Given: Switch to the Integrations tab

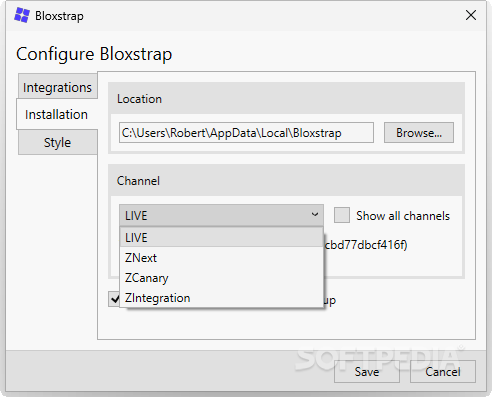Looking at the screenshot, I should click(x=57, y=87).
